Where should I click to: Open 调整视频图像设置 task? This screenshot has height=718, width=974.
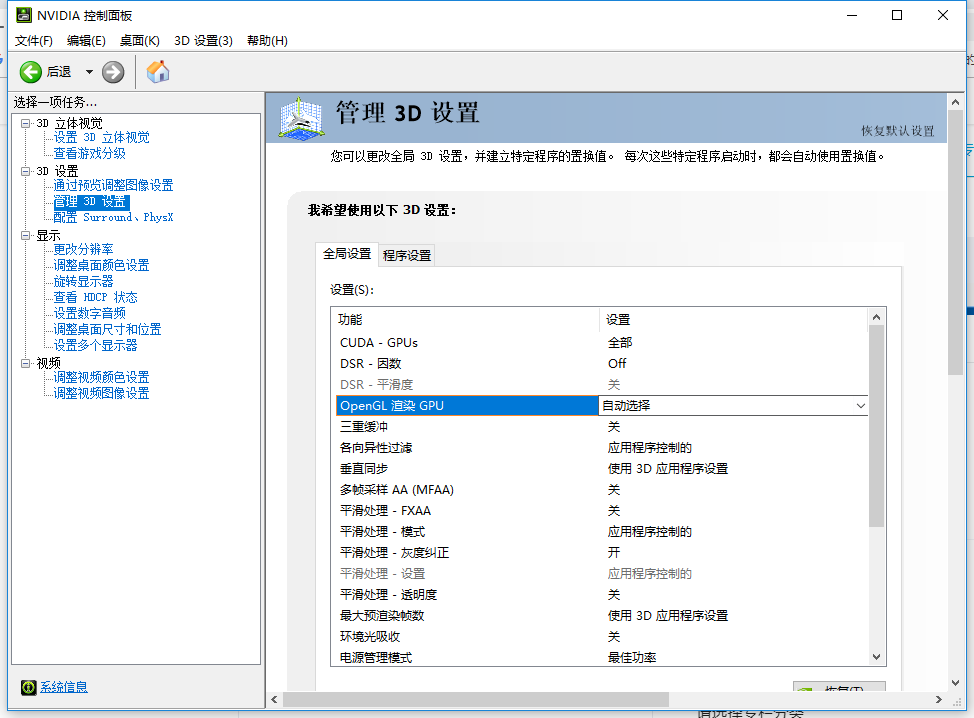[x=101, y=393]
